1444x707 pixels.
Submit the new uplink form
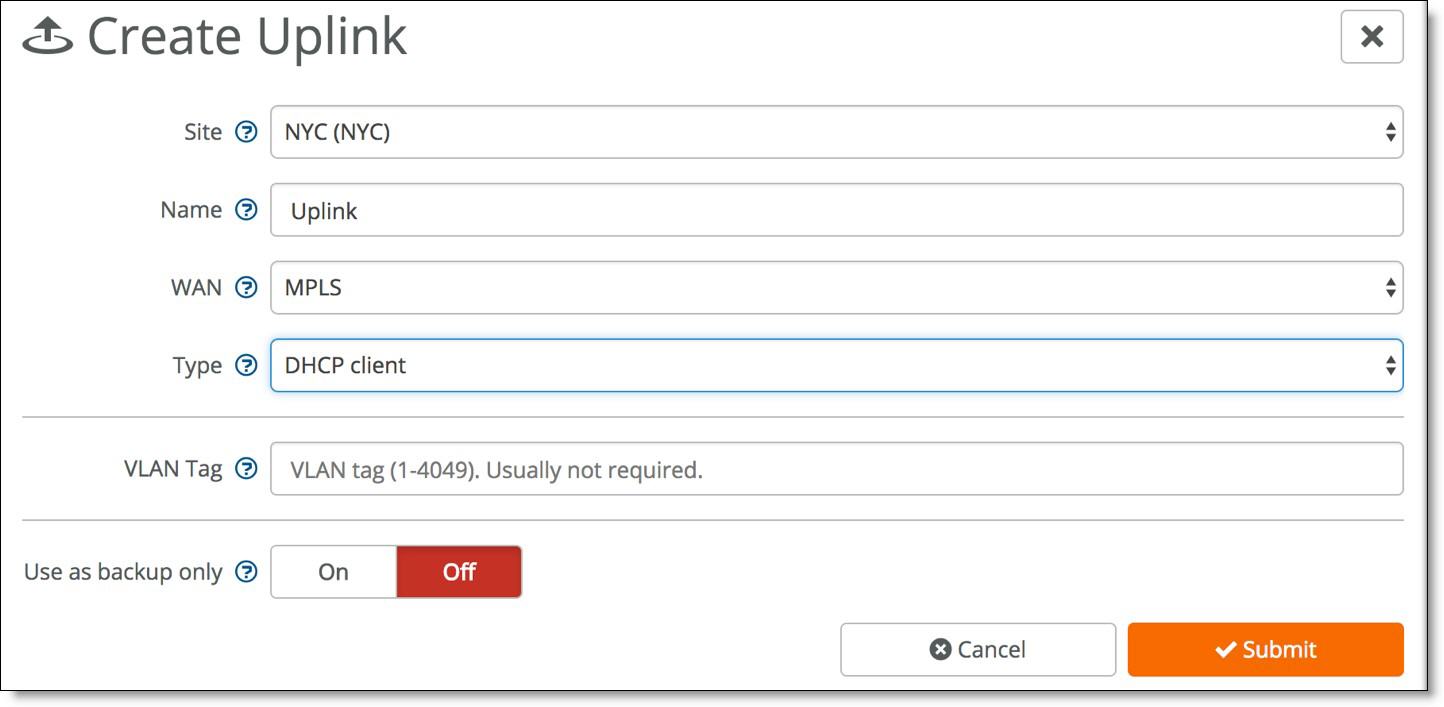pyautogui.click(x=1266, y=650)
